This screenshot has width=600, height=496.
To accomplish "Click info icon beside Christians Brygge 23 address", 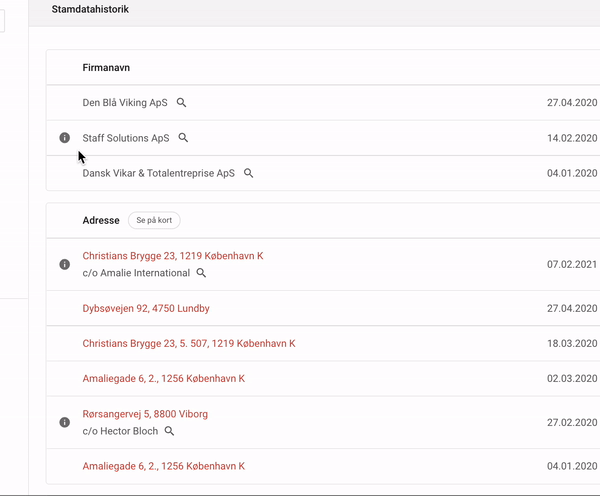I will pos(65,265).
